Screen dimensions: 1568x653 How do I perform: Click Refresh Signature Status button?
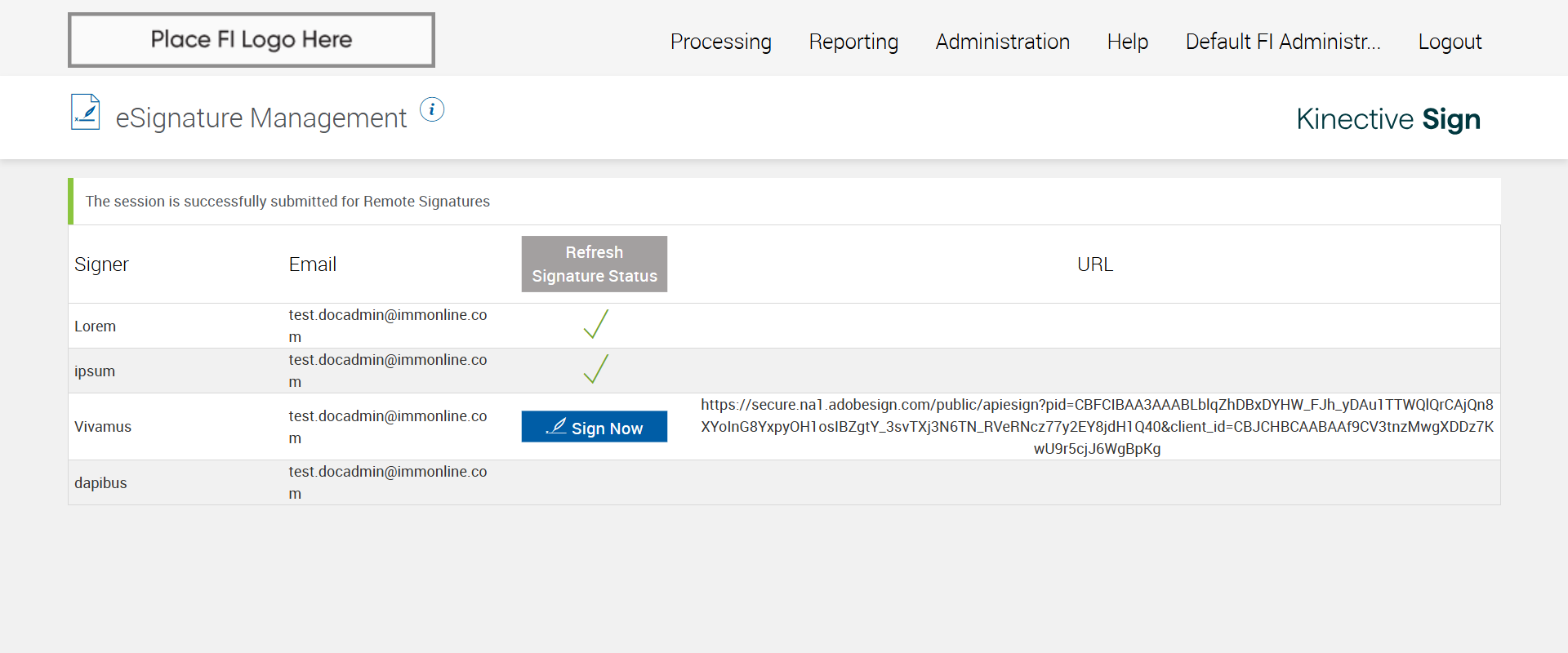pyautogui.click(x=594, y=264)
